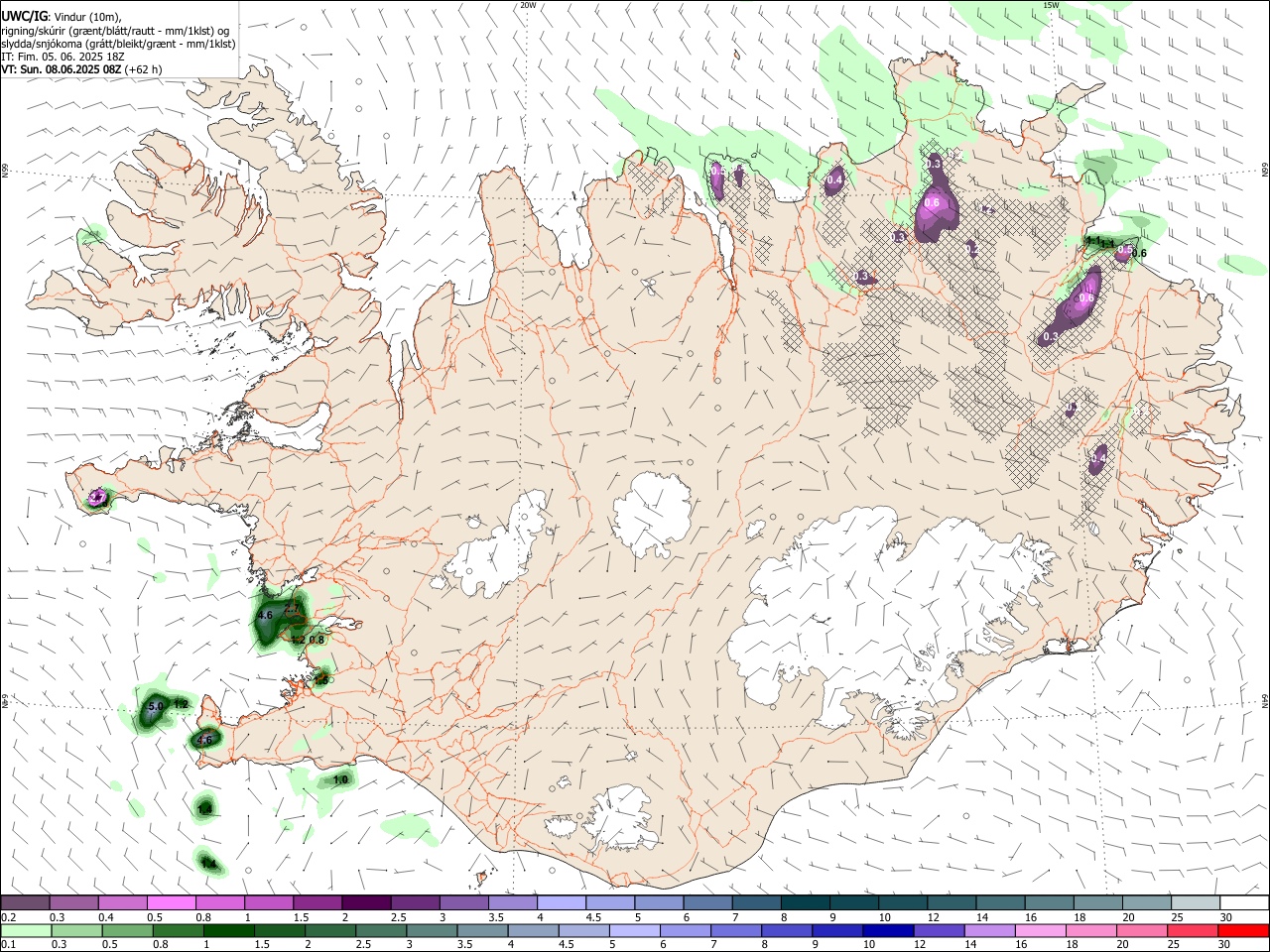Click the '1.0' rain value off the south coast
The width and height of the screenshot is (1270, 952).
tap(340, 780)
